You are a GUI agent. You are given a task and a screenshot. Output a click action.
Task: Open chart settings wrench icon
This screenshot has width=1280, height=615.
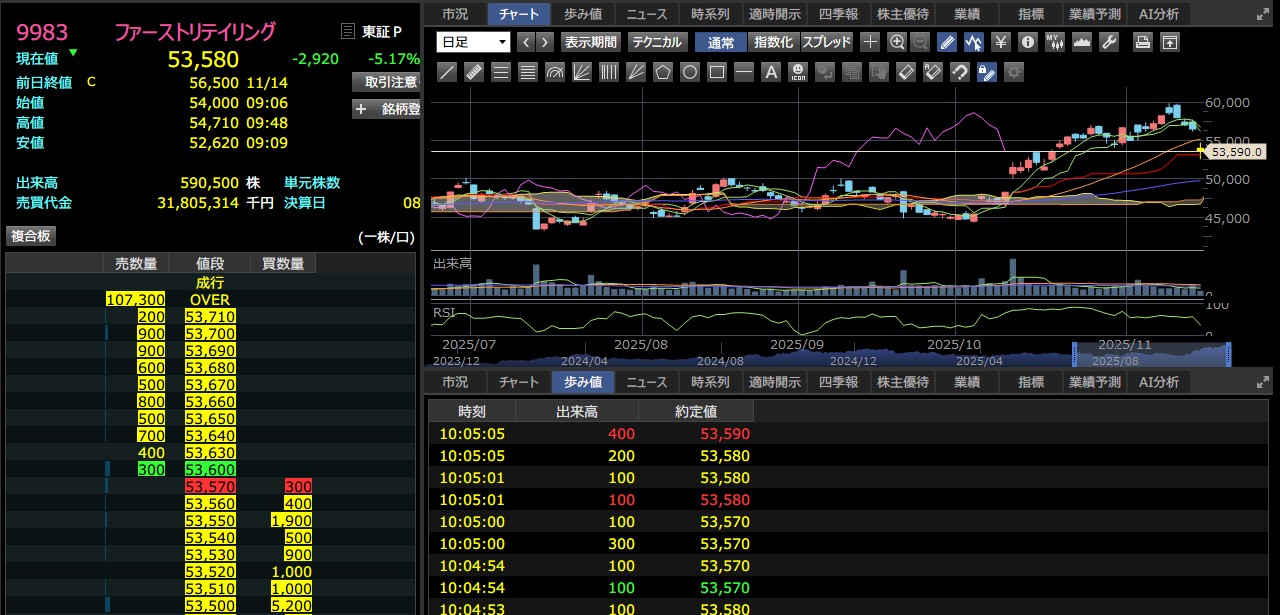pos(1109,42)
